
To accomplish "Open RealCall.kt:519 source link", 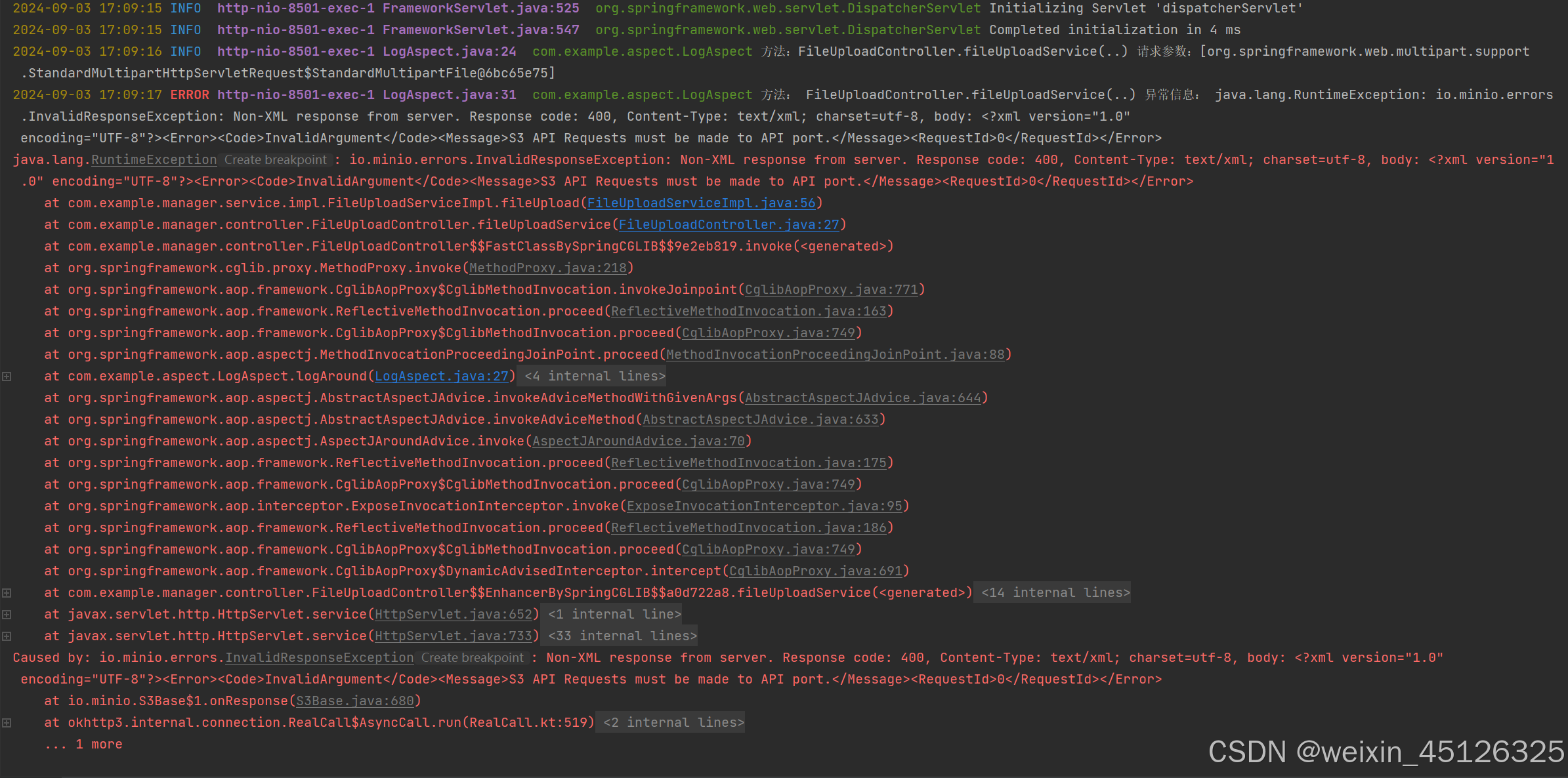I will click(x=530, y=722).
